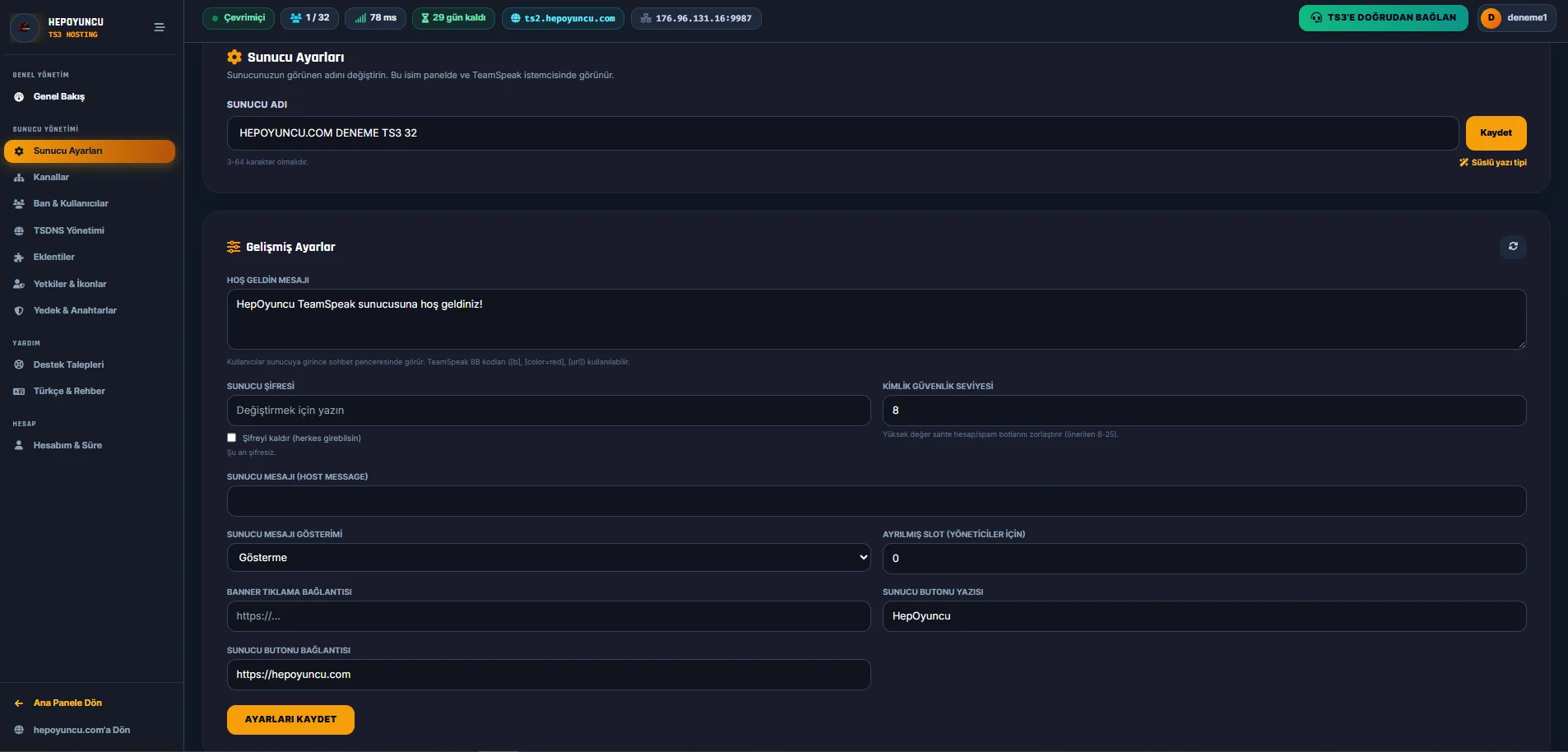Click the TSDNS Yönetimi globe icon
The width and height of the screenshot is (1568, 752).
[19, 231]
